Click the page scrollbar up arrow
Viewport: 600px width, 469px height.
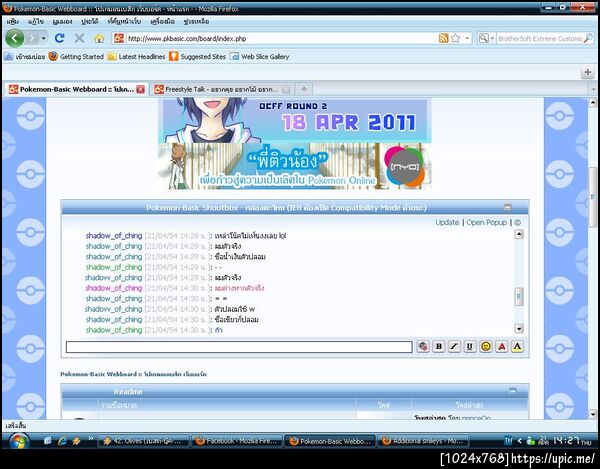(x=593, y=102)
